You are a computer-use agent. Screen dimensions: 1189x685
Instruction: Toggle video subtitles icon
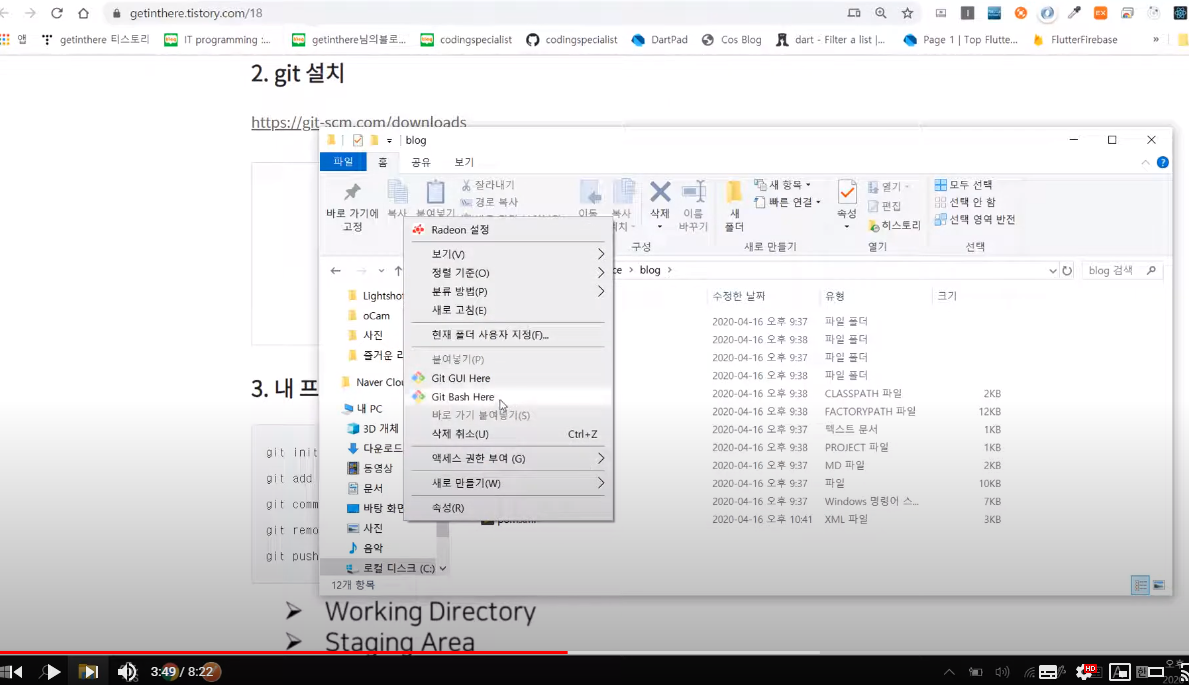click(x=1048, y=671)
